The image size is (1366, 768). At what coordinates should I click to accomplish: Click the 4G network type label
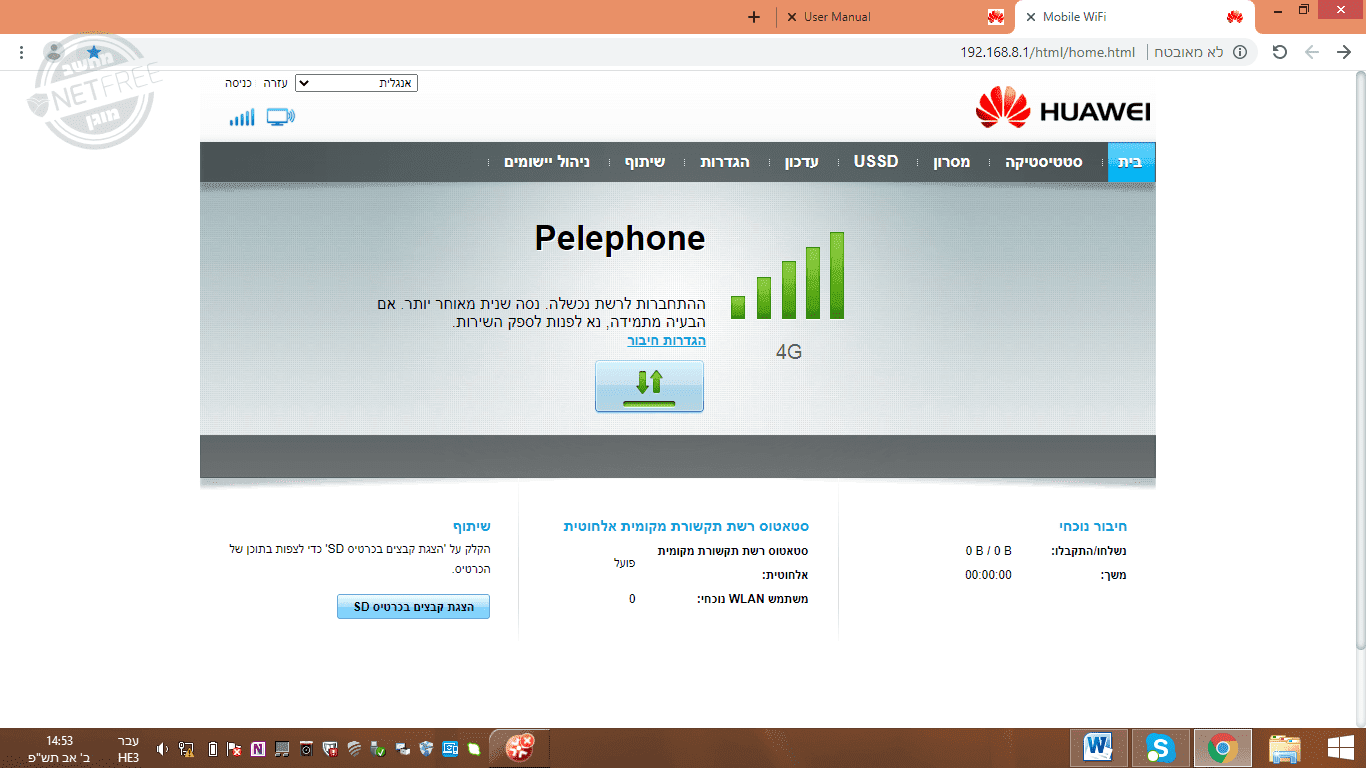(x=789, y=352)
